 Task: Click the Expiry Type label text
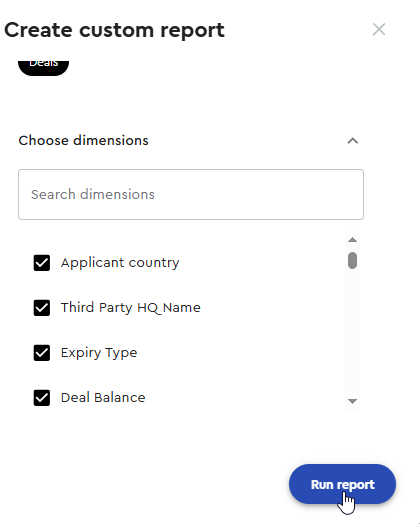(x=99, y=353)
